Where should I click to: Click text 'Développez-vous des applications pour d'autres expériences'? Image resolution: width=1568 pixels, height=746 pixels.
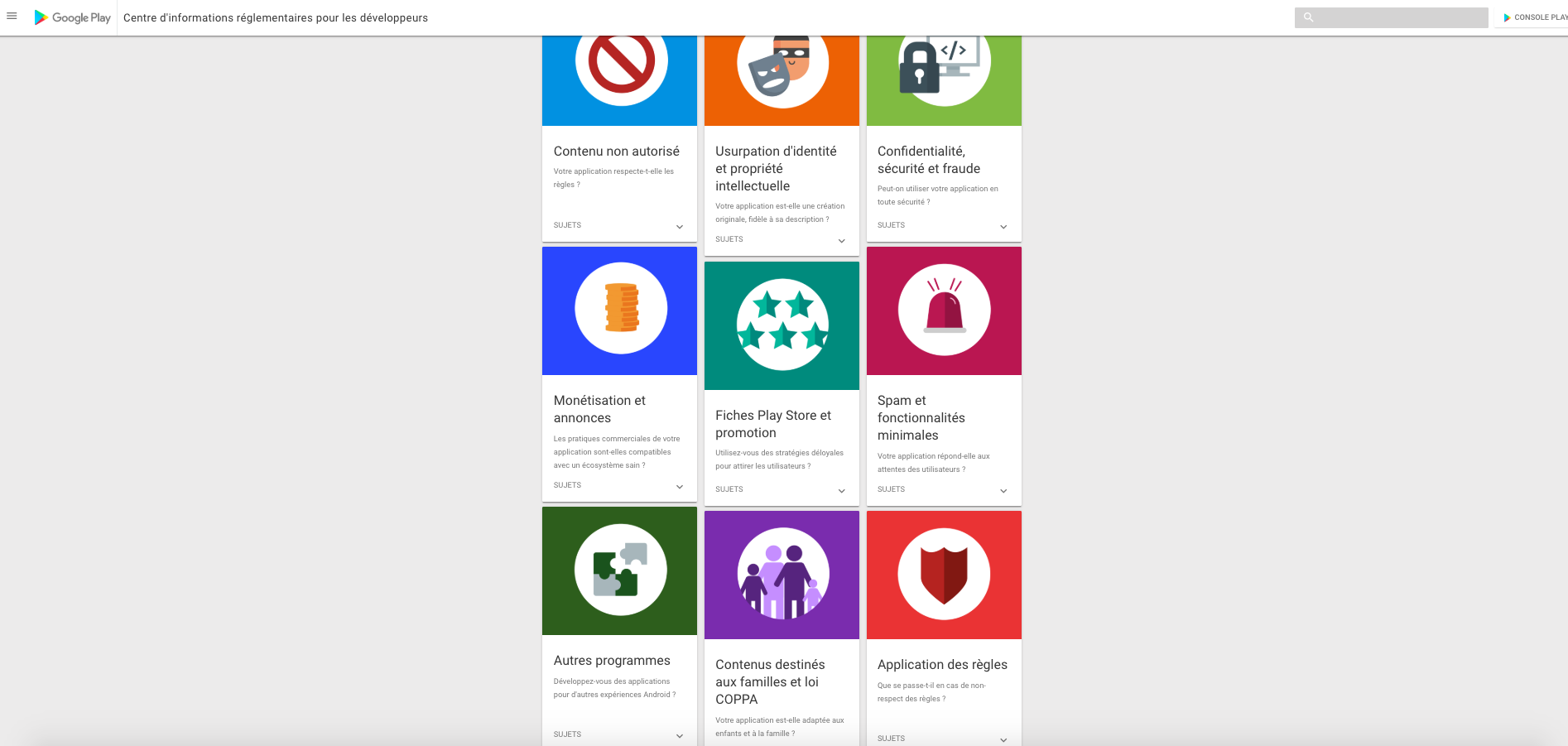pyautogui.click(x=614, y=688)
